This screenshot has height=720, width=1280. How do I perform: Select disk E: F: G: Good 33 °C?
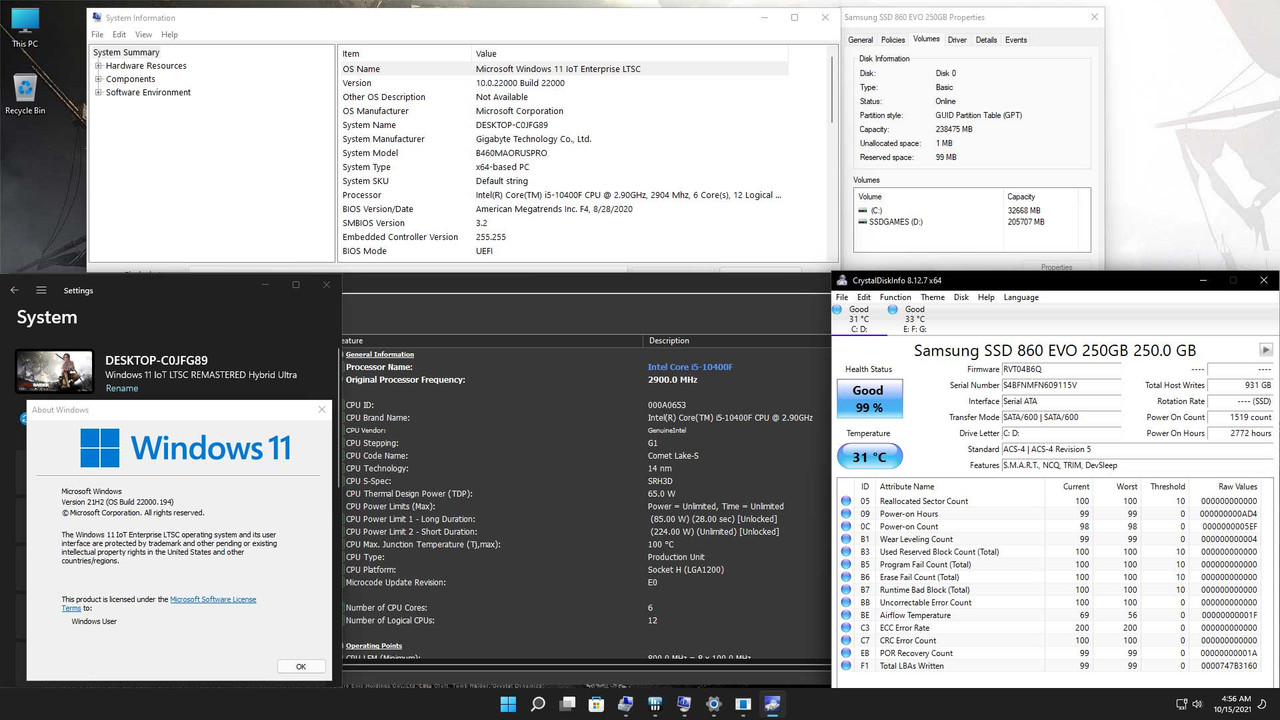coord(914,320)
